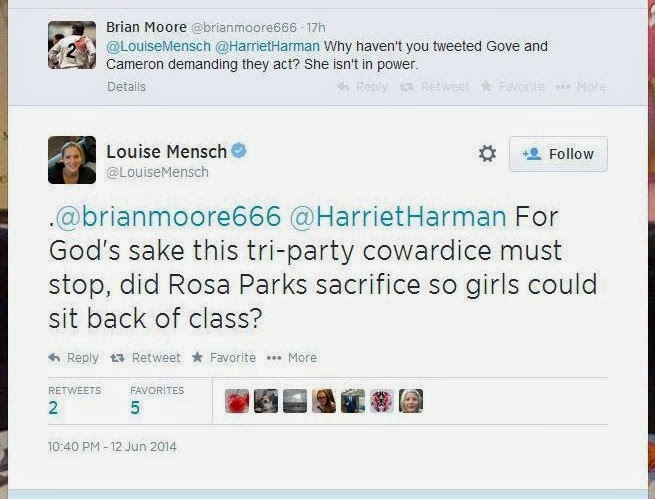Open Brian Moore's profile picture
Image resolution: width=655 pixels, height=499 pixels.
[x=72, y=45]
